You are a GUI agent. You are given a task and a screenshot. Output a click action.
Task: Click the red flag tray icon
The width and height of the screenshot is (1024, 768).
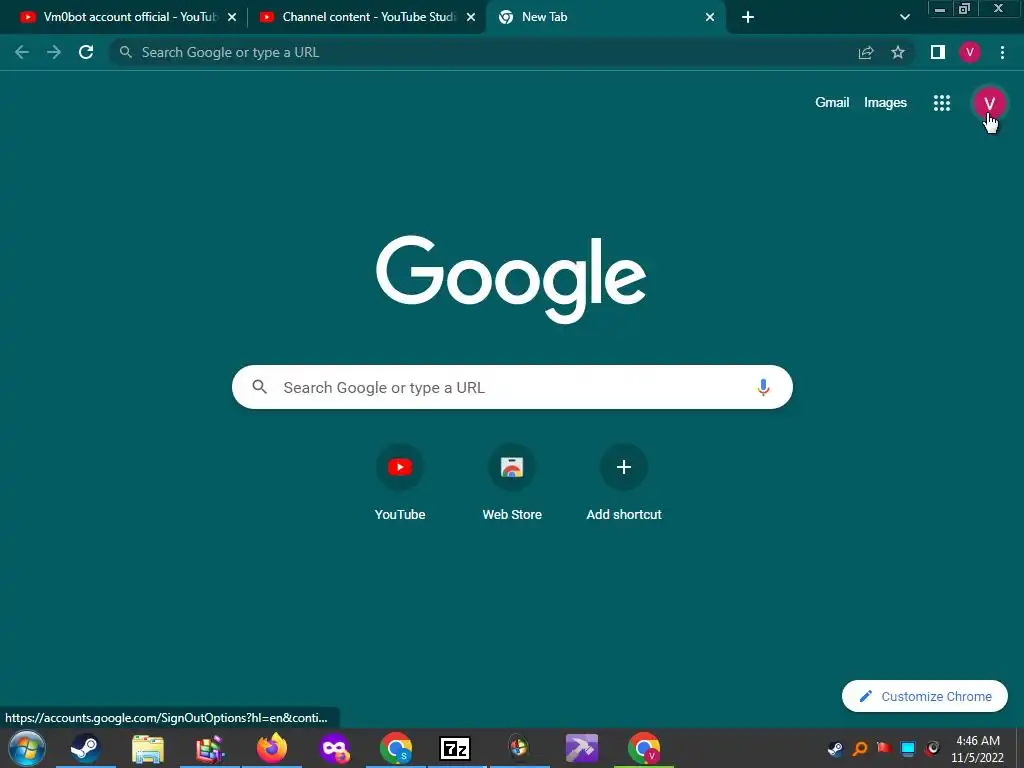[884, 748]
